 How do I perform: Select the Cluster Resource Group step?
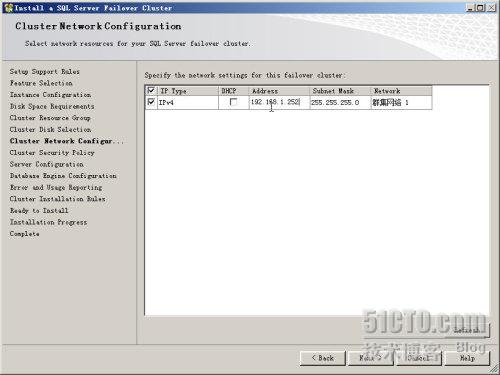click(50, 118)
